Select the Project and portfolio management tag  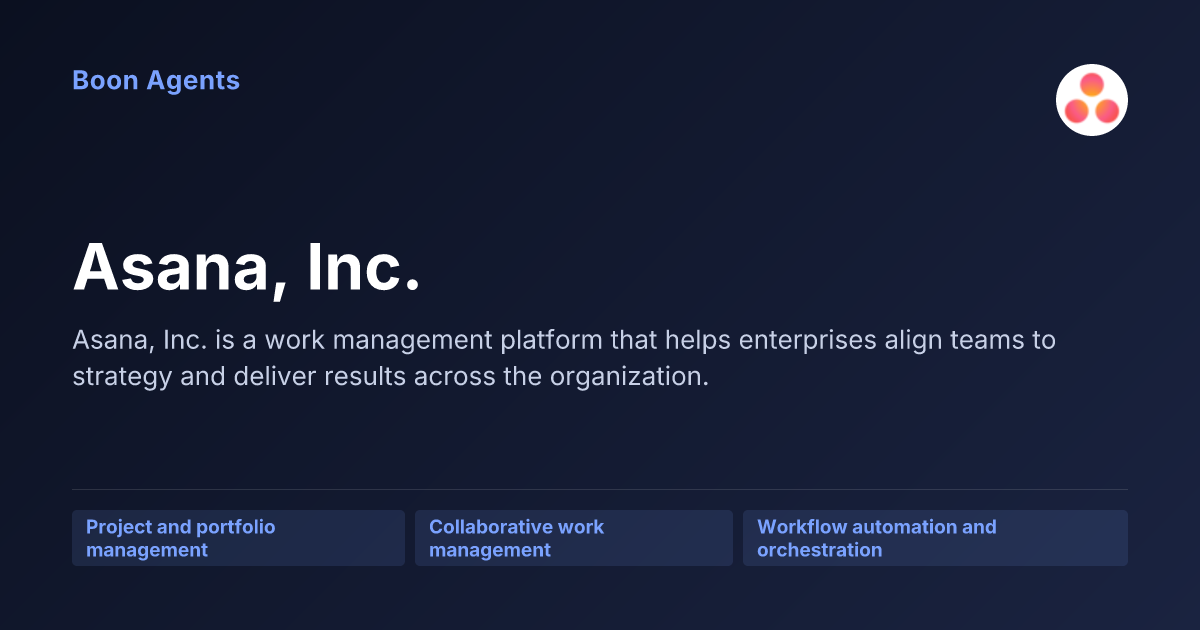coord(238,538)
